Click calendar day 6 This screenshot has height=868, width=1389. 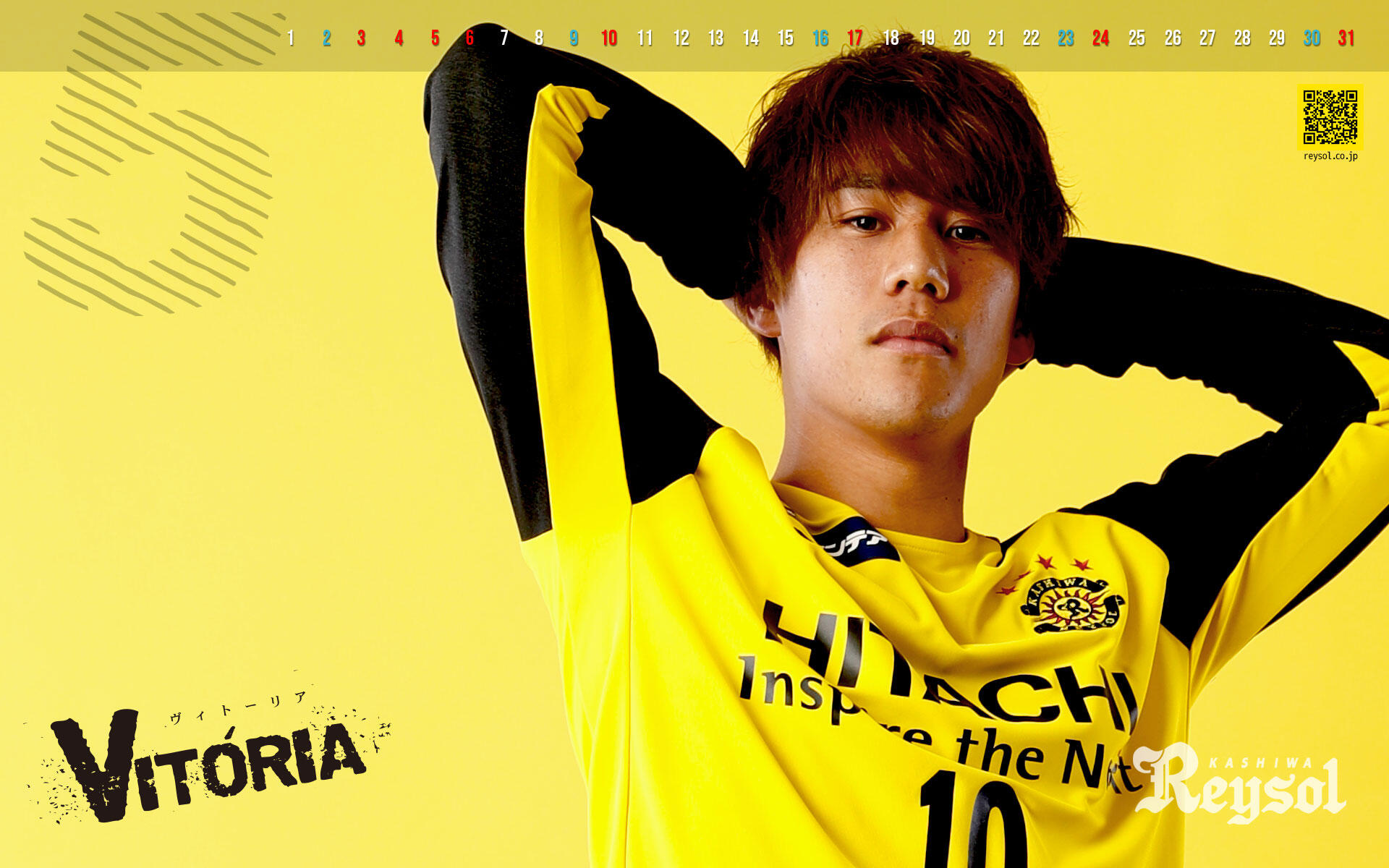[470, 38]
